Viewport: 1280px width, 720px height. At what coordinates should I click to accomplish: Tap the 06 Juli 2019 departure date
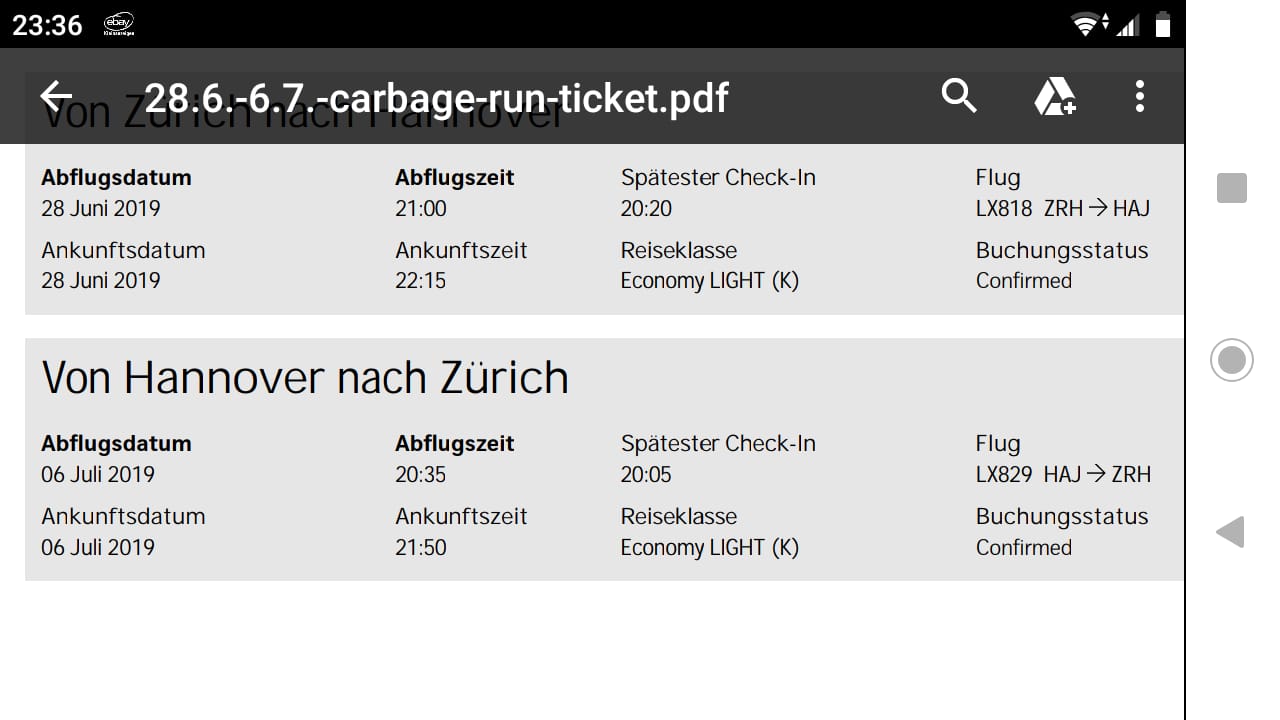click(x=98, y=475)
